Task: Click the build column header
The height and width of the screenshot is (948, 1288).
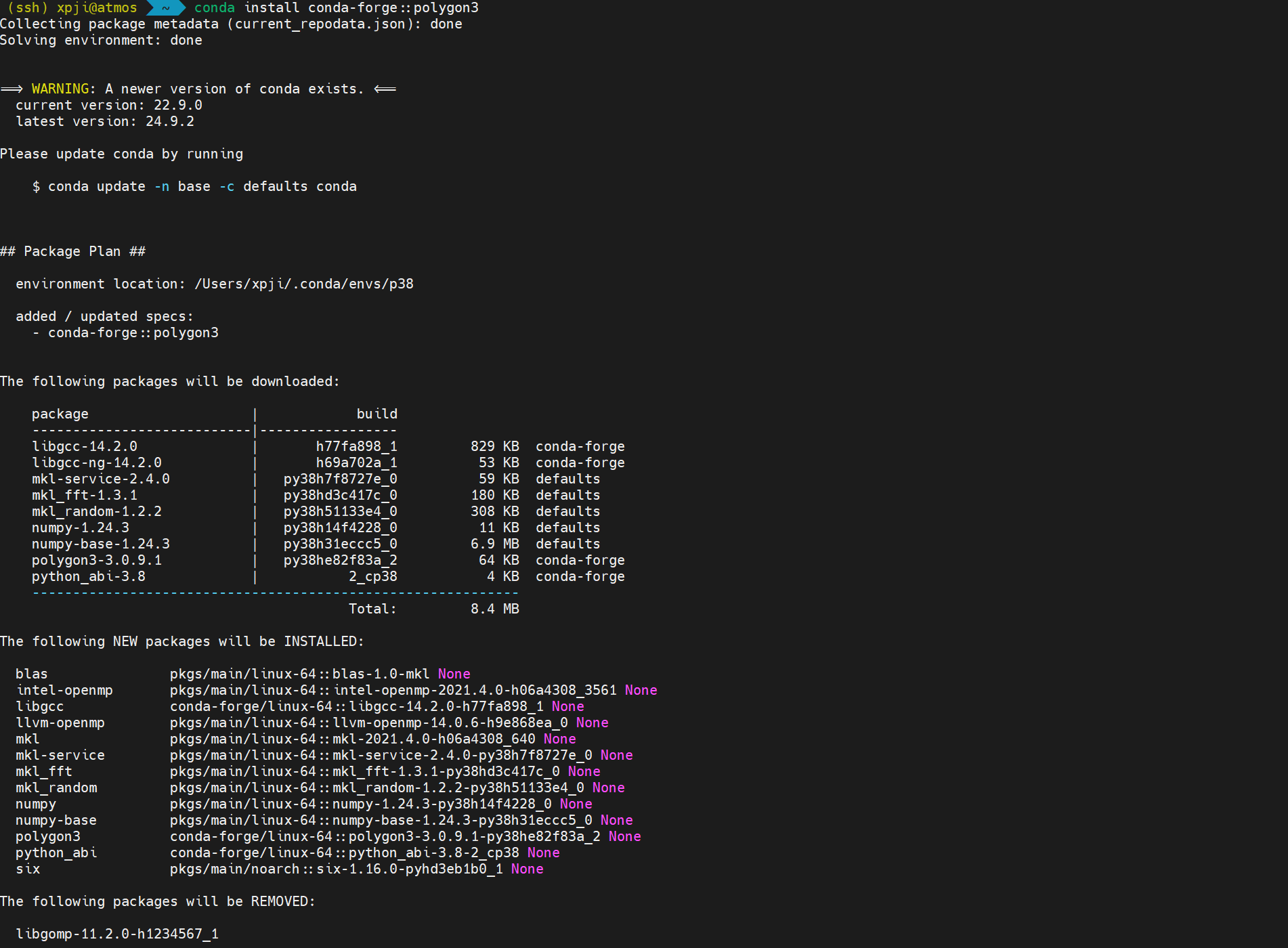Action: pyautogui.click(x=377, y=414)
